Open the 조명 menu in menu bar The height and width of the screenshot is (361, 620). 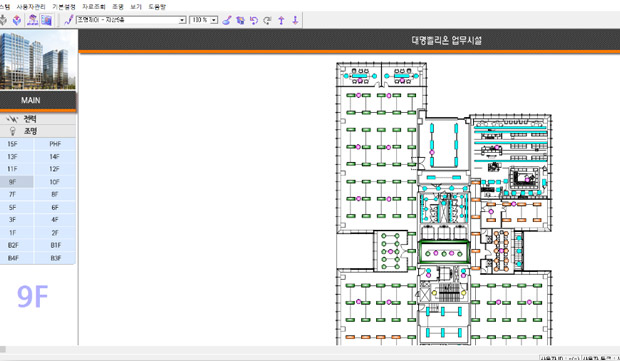pos(118,7)
